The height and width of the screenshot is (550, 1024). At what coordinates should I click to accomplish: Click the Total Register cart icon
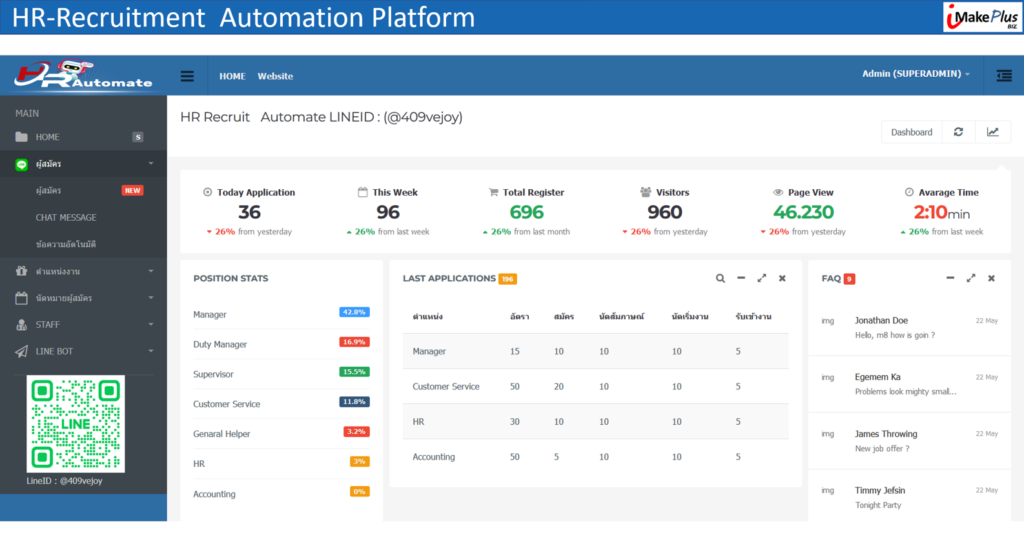[x=493, y=192]
